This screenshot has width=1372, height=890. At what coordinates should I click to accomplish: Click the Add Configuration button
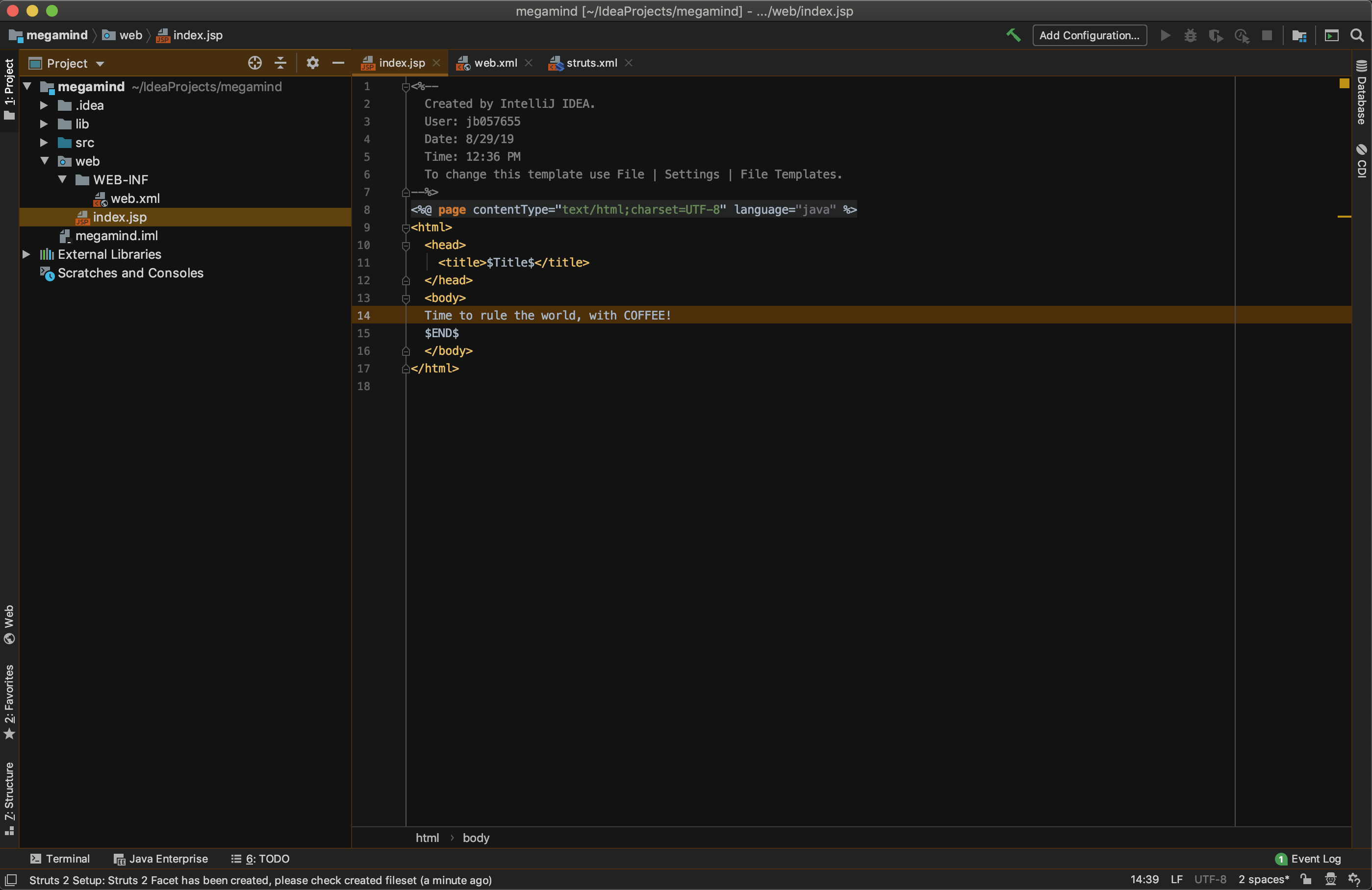point(1089,35)
